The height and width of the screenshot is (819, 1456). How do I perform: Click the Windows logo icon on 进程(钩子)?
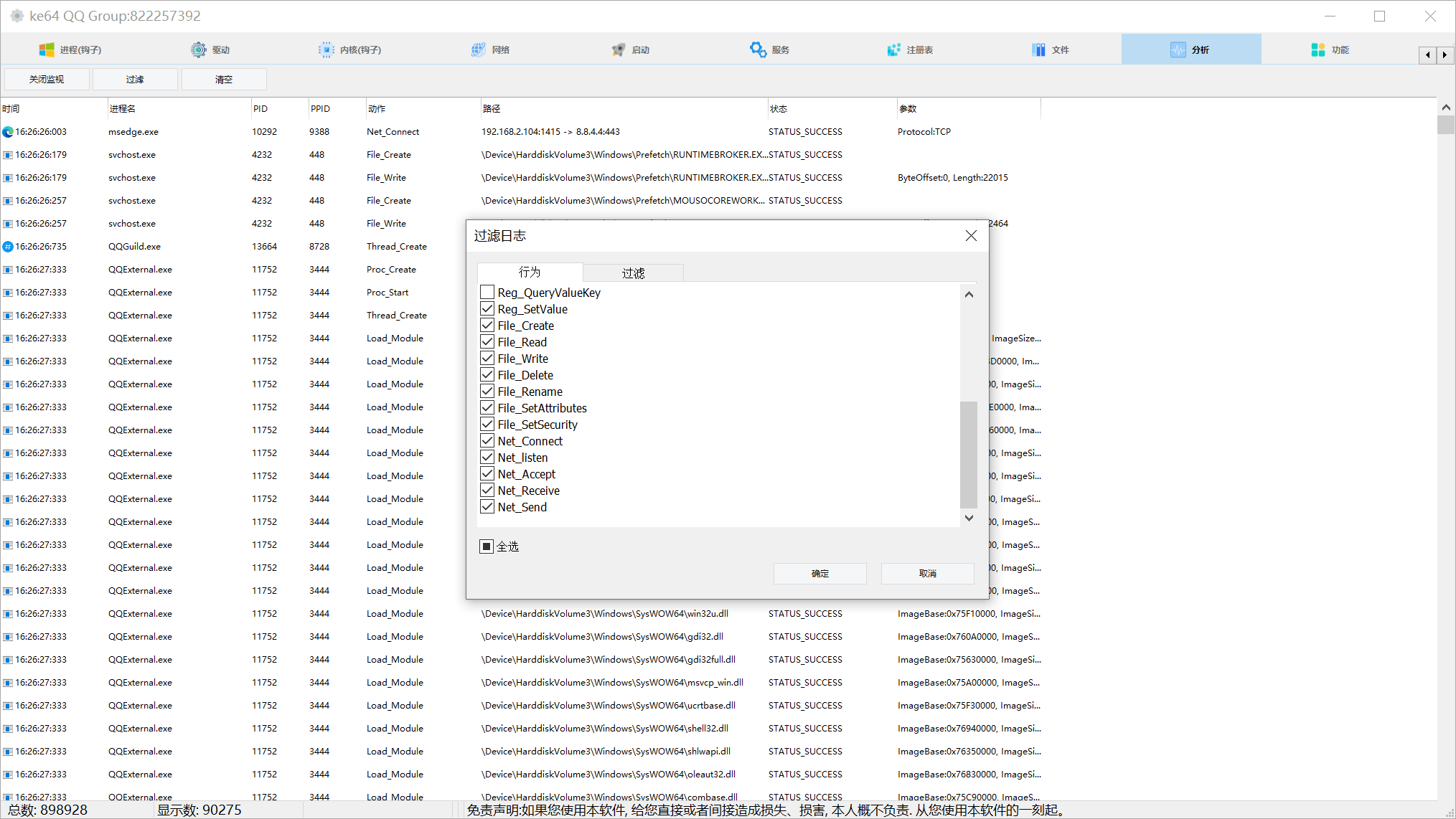tap(47, 49)
